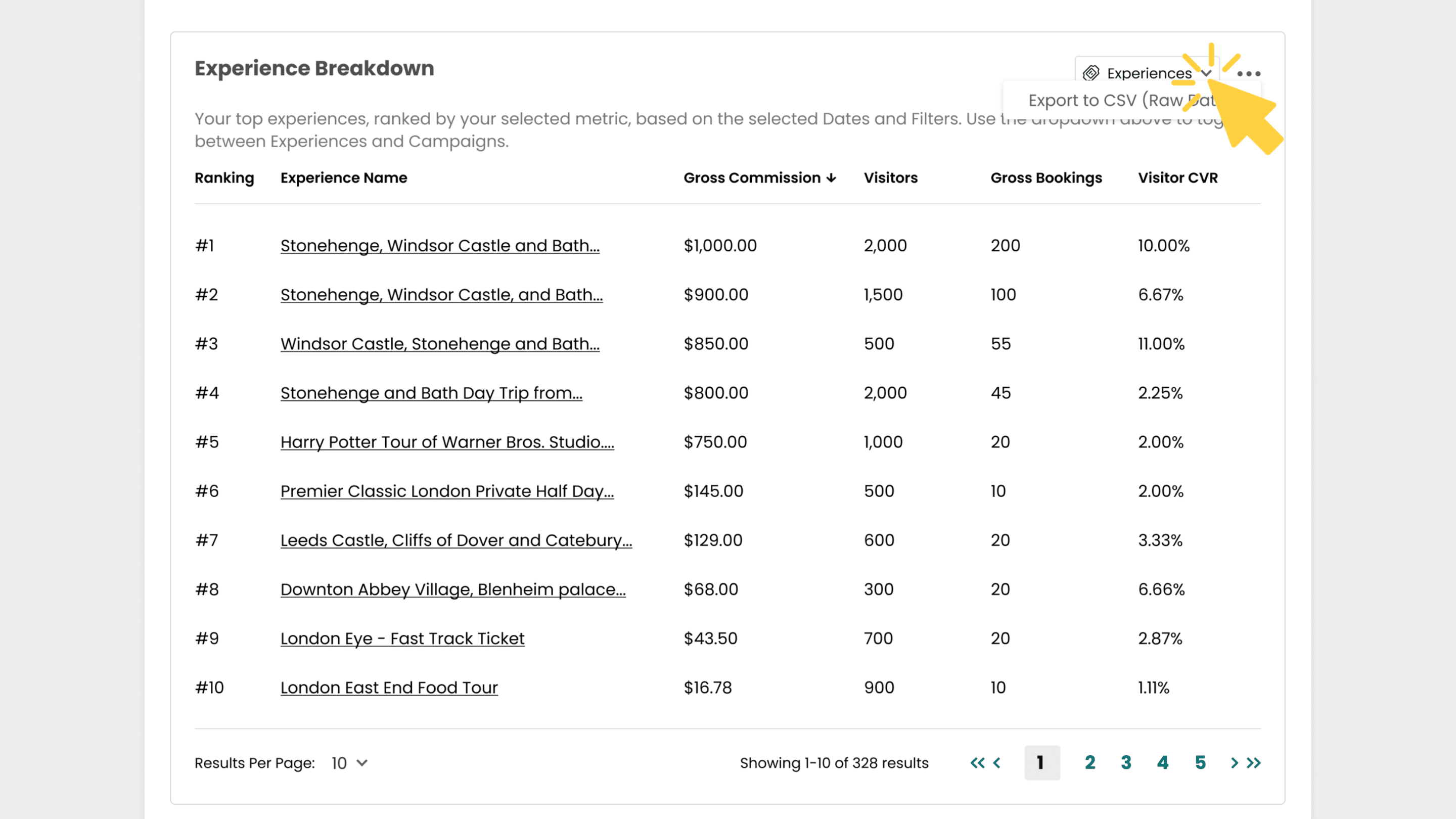Click the 3.33% visitor CVR value
Image resolution: width=1456 pixels, height=819 pixels.
[1160, 541]
